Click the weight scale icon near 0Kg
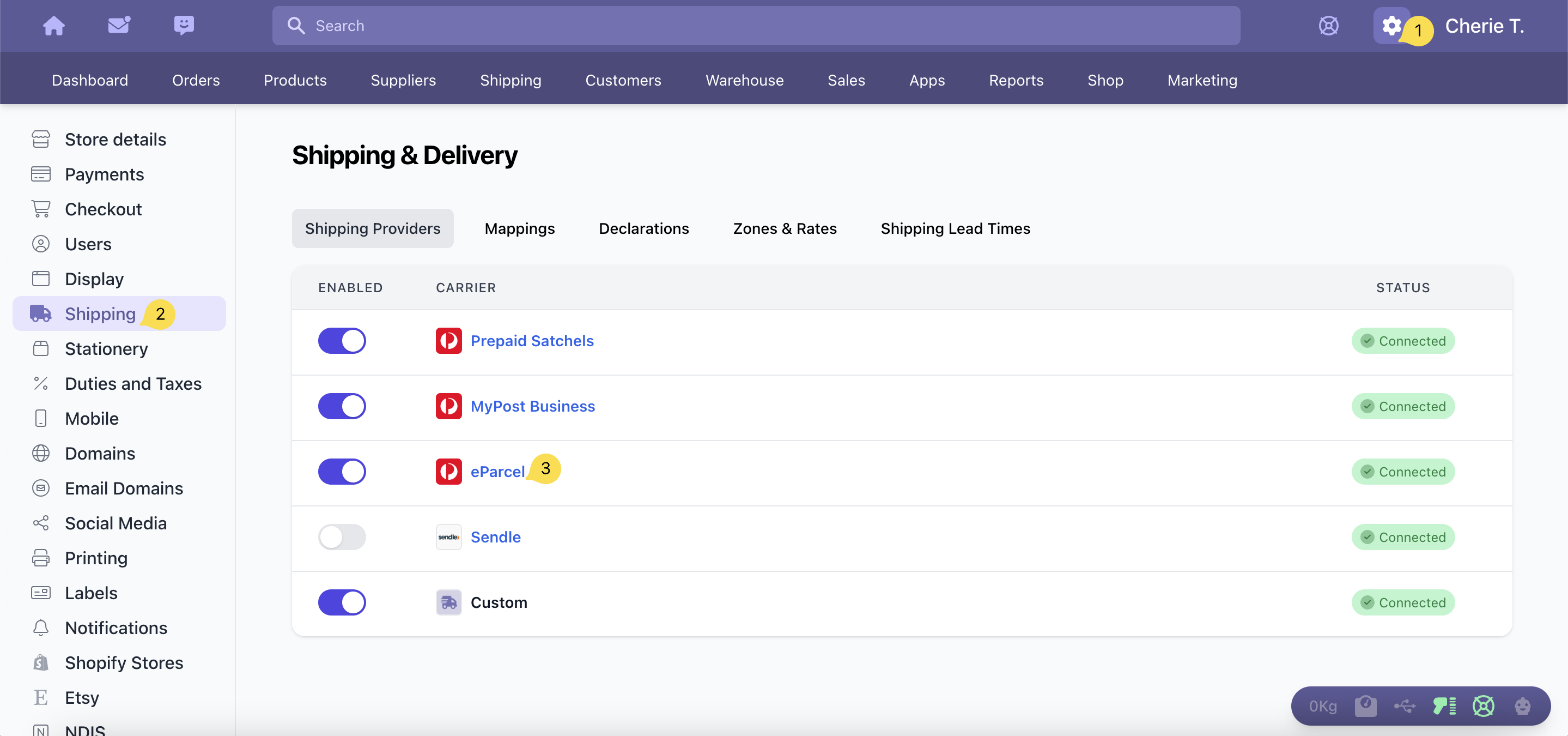1568x736 pixels. [1365, 706]
